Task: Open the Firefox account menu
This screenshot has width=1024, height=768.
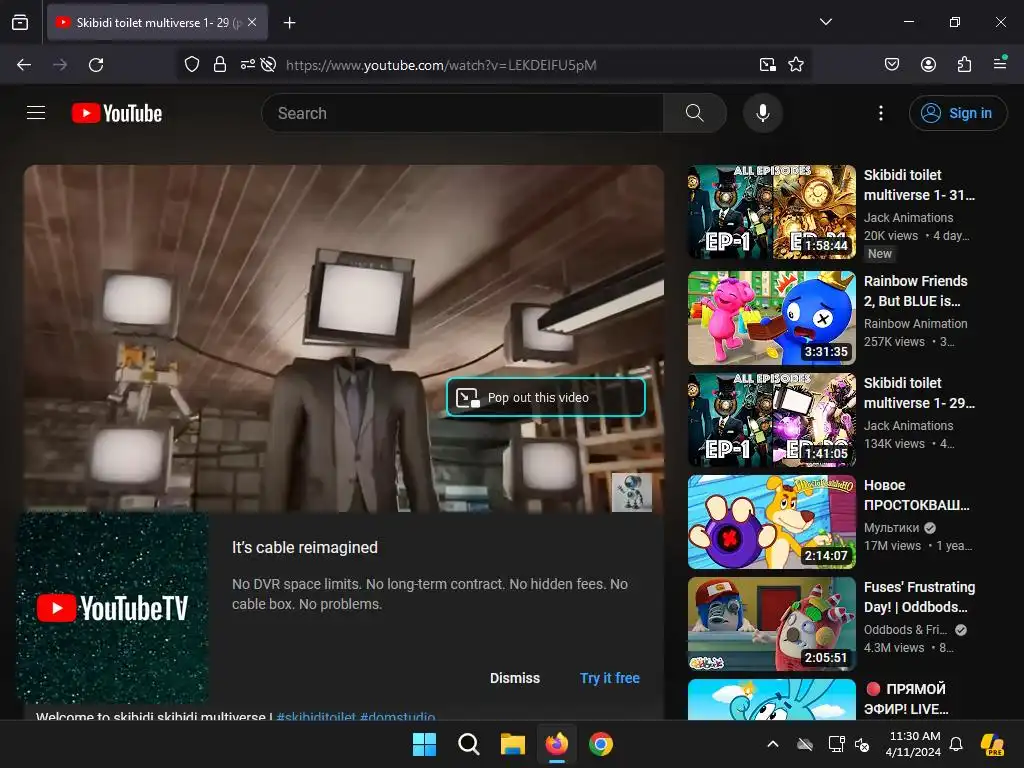Action: (x=928, y=65)
